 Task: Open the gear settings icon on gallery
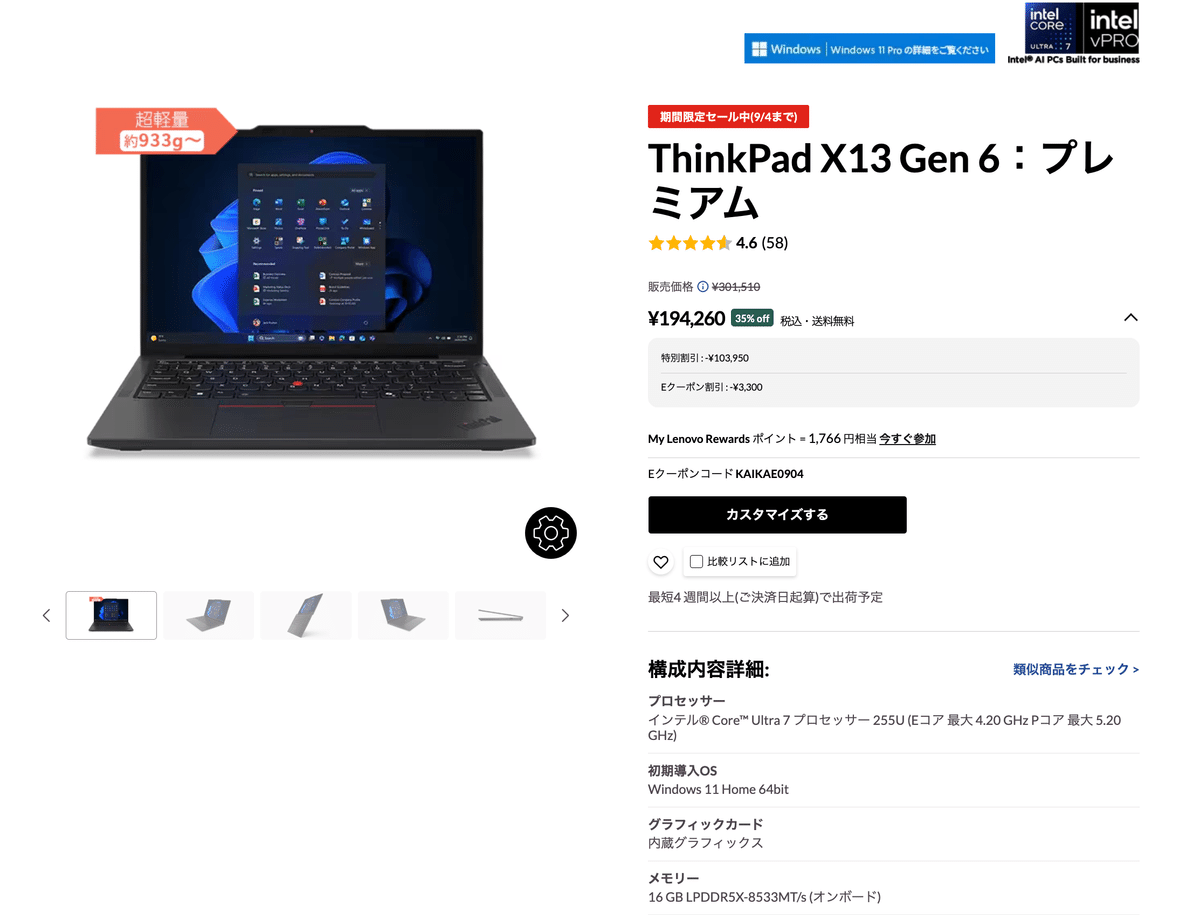(551, 532)
